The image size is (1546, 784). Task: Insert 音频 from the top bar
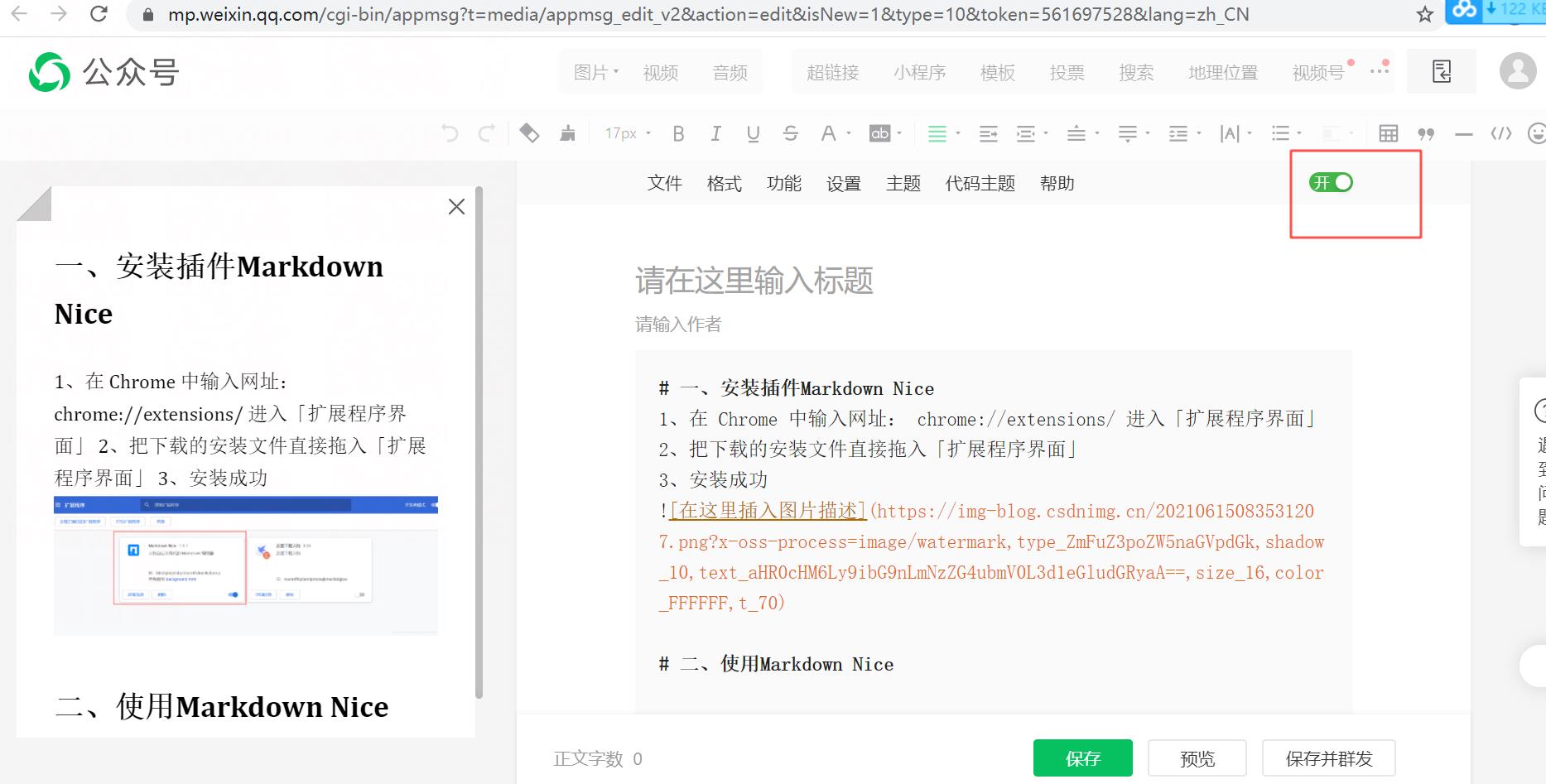[730, 72]
